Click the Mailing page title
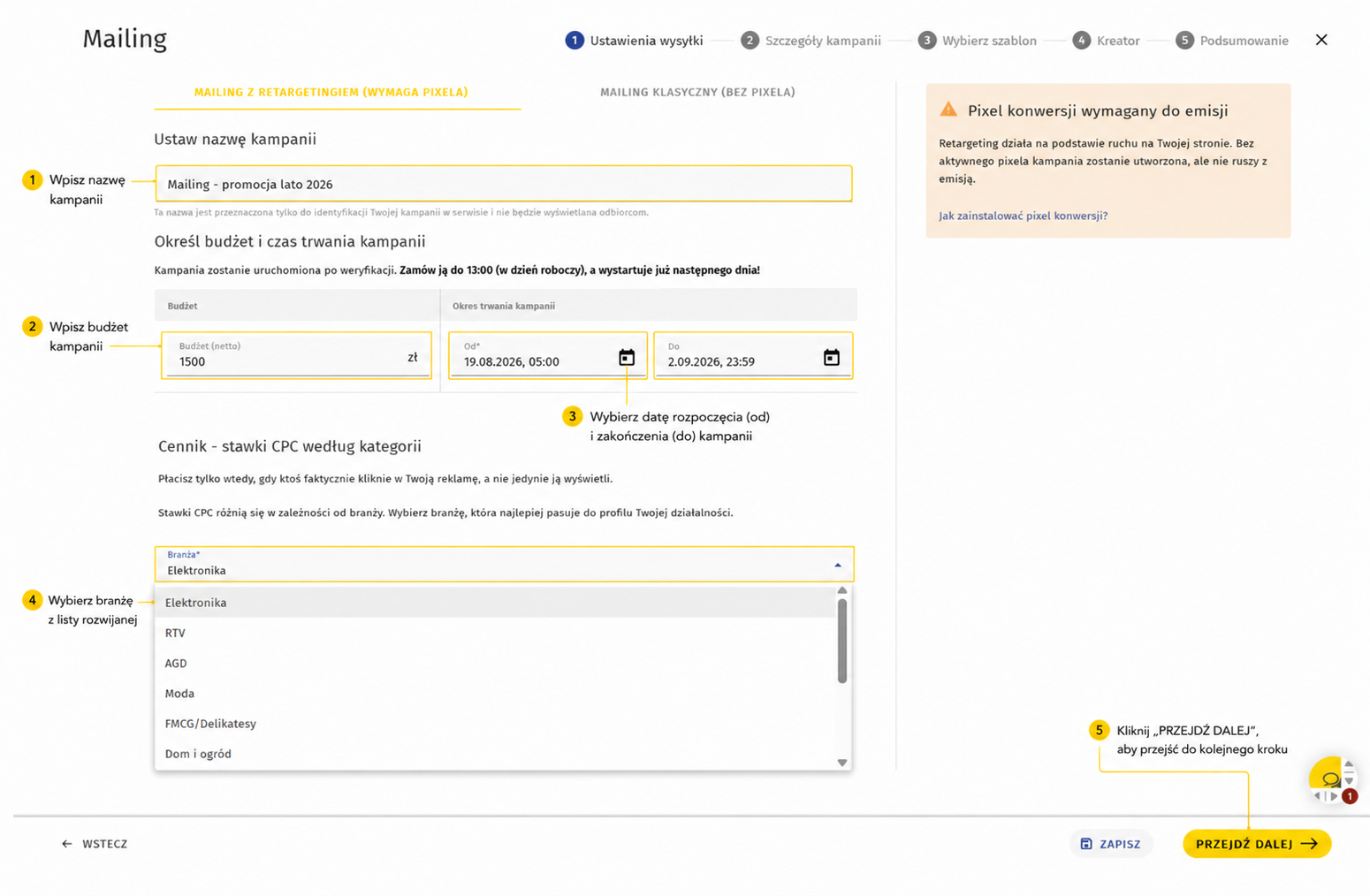Image resolution: width=1370 pixels, height=896 pixels. [125, 39]
